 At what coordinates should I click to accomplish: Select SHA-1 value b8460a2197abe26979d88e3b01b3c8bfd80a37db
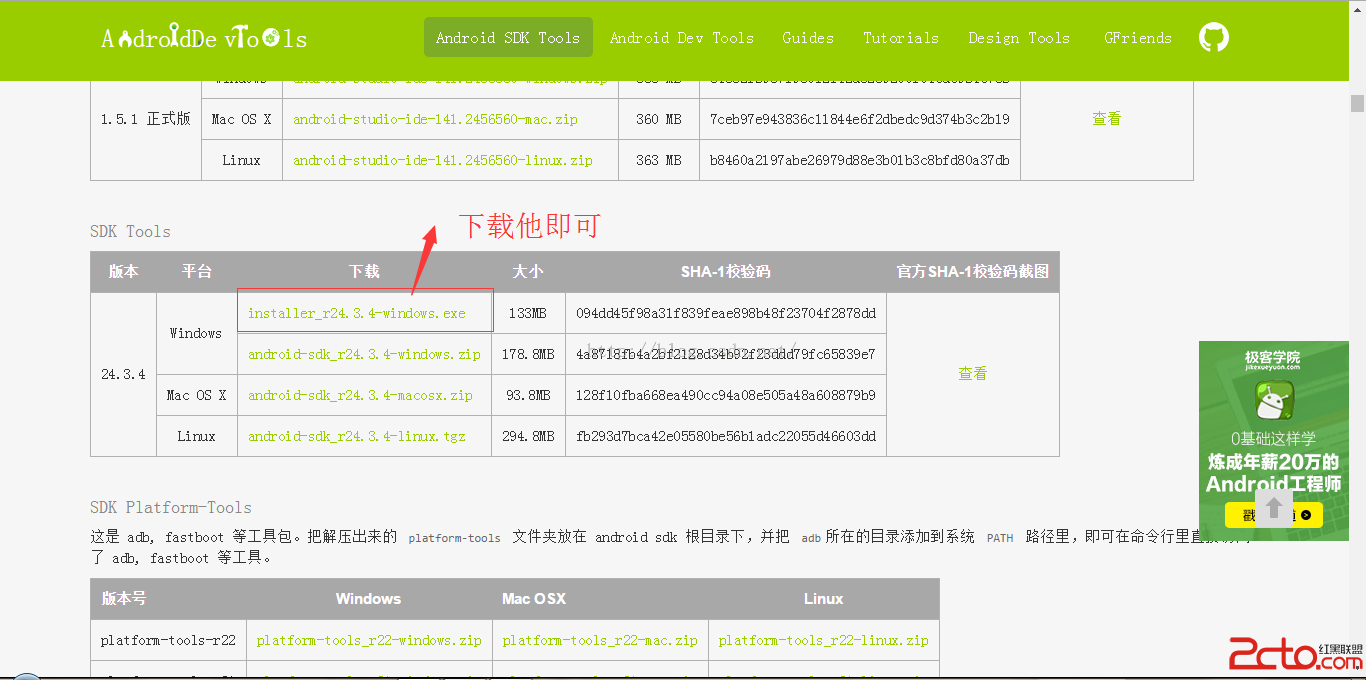(860, 160)
